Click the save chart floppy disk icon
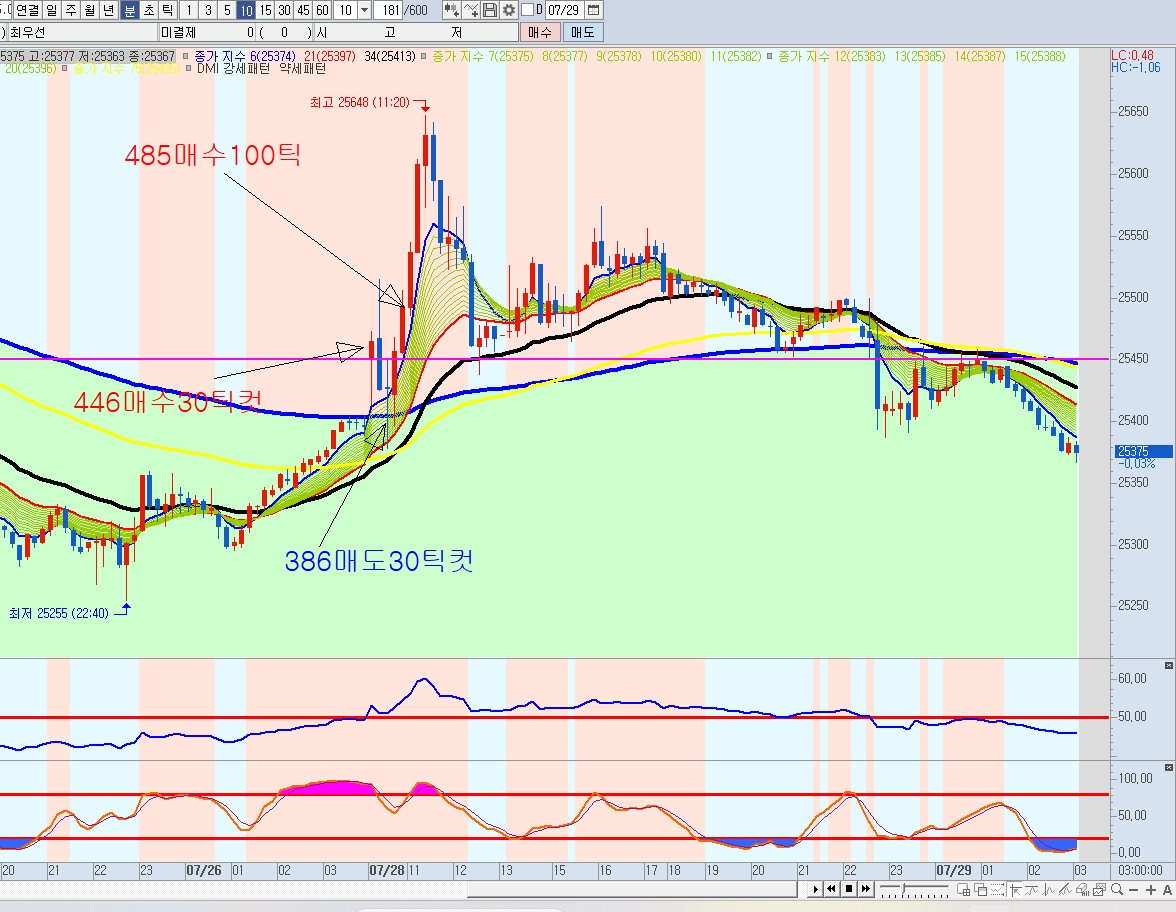This screenshot has width=1176, height=912. 490,10
